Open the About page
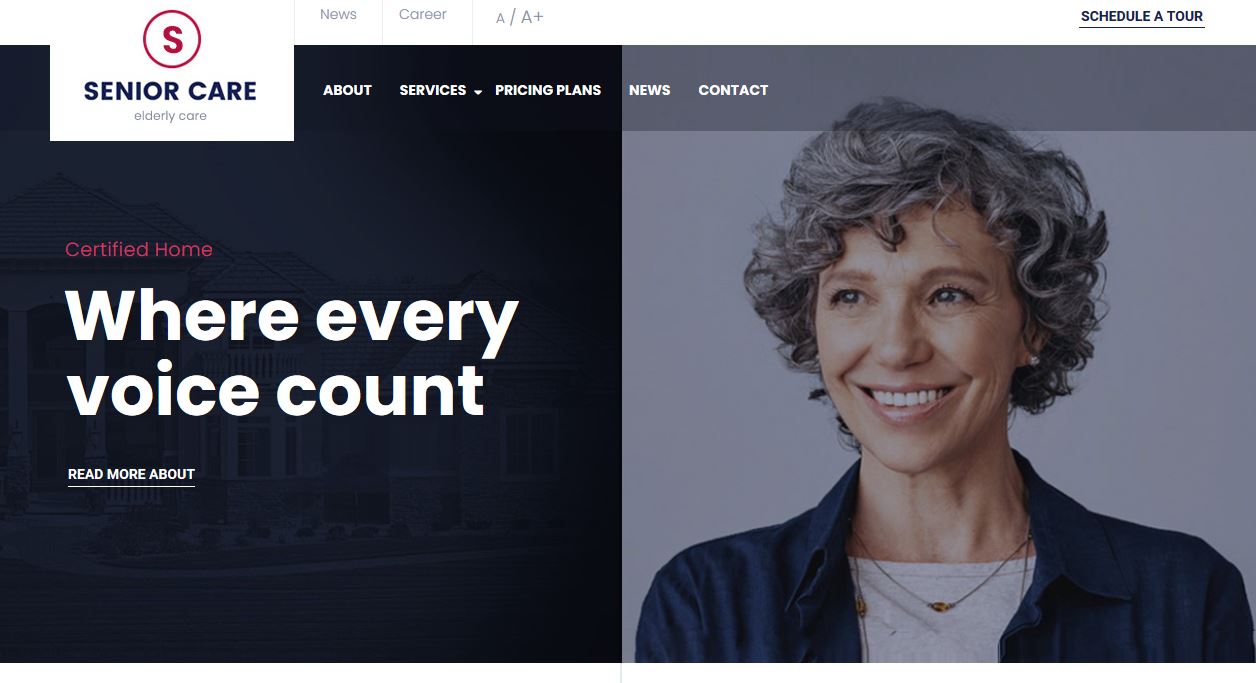 point(347,90)
